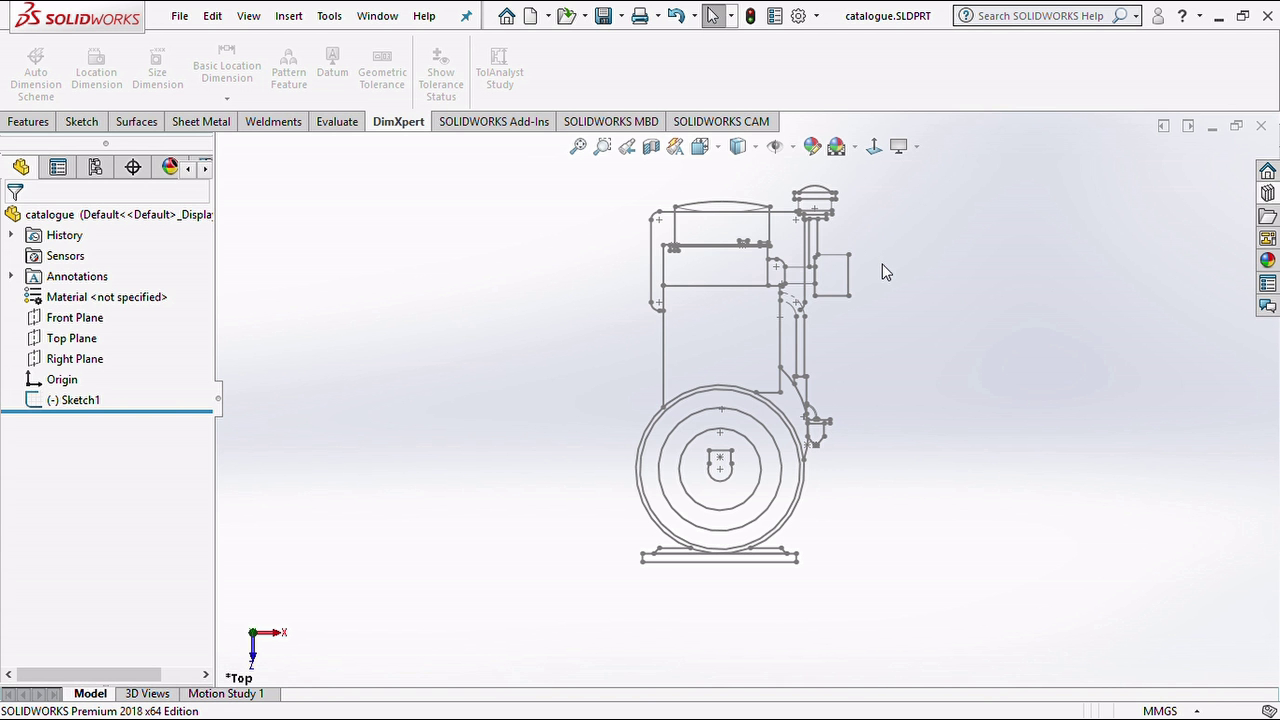The height and width of the screenshot is (720, 1280).
Task: Open the New document dropdown arrow
Action: (x=547, y=16)
